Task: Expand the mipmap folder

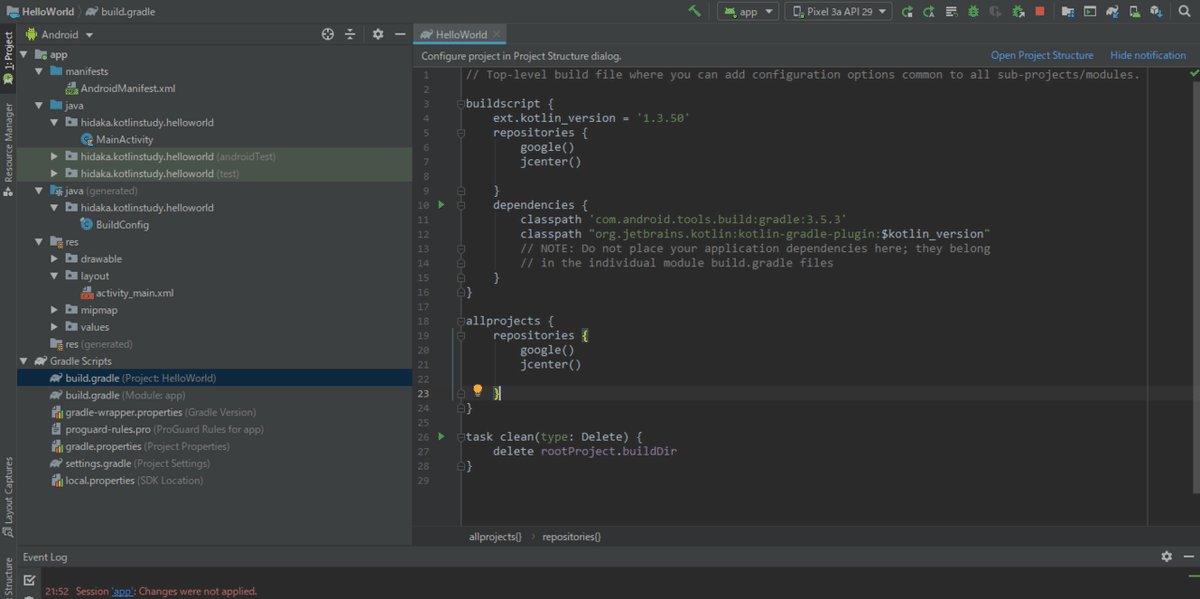Action: (56, 310)
